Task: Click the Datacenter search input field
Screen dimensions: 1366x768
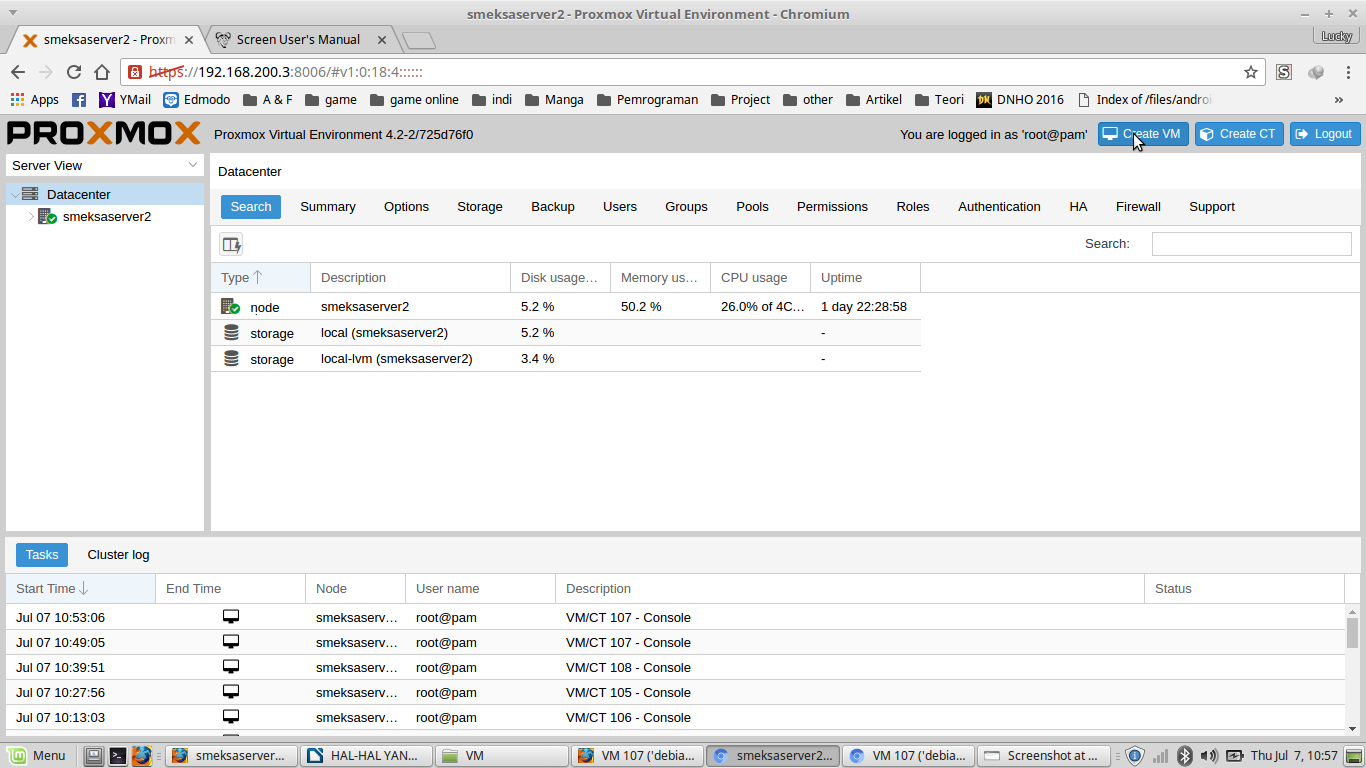Action: [1251, 244]
